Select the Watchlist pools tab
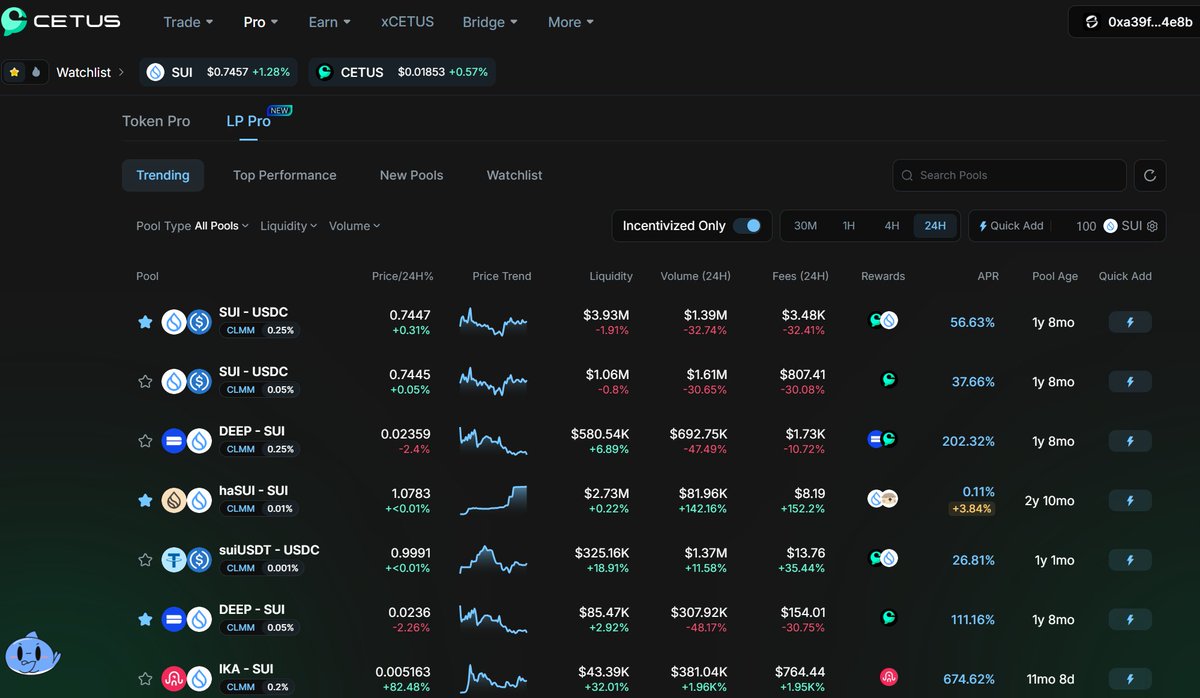Screen dimensions: 1200x698 (x=514, y=175)
